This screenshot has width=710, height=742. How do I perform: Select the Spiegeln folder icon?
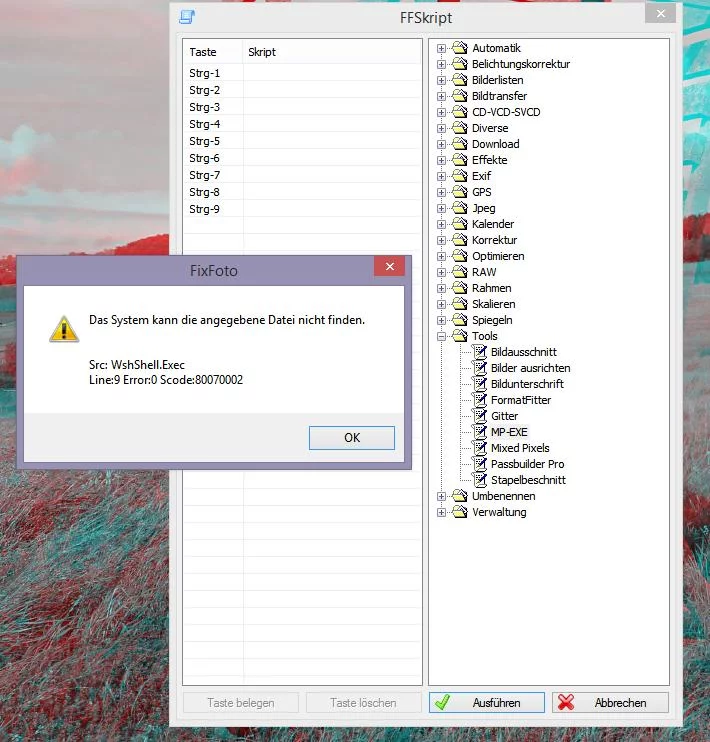point(460,320)
